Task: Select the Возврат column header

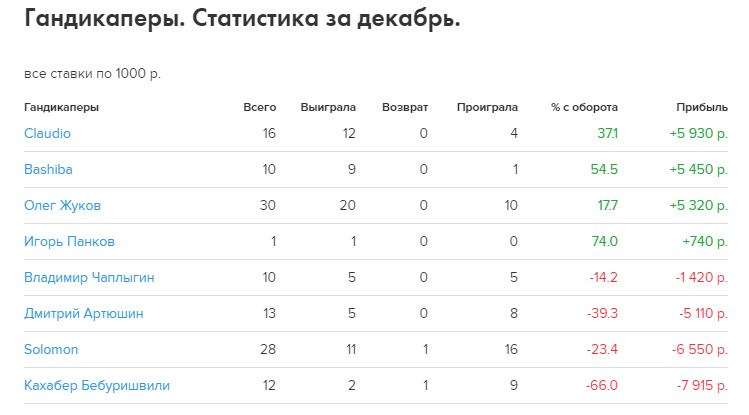Action: [405, 107]
